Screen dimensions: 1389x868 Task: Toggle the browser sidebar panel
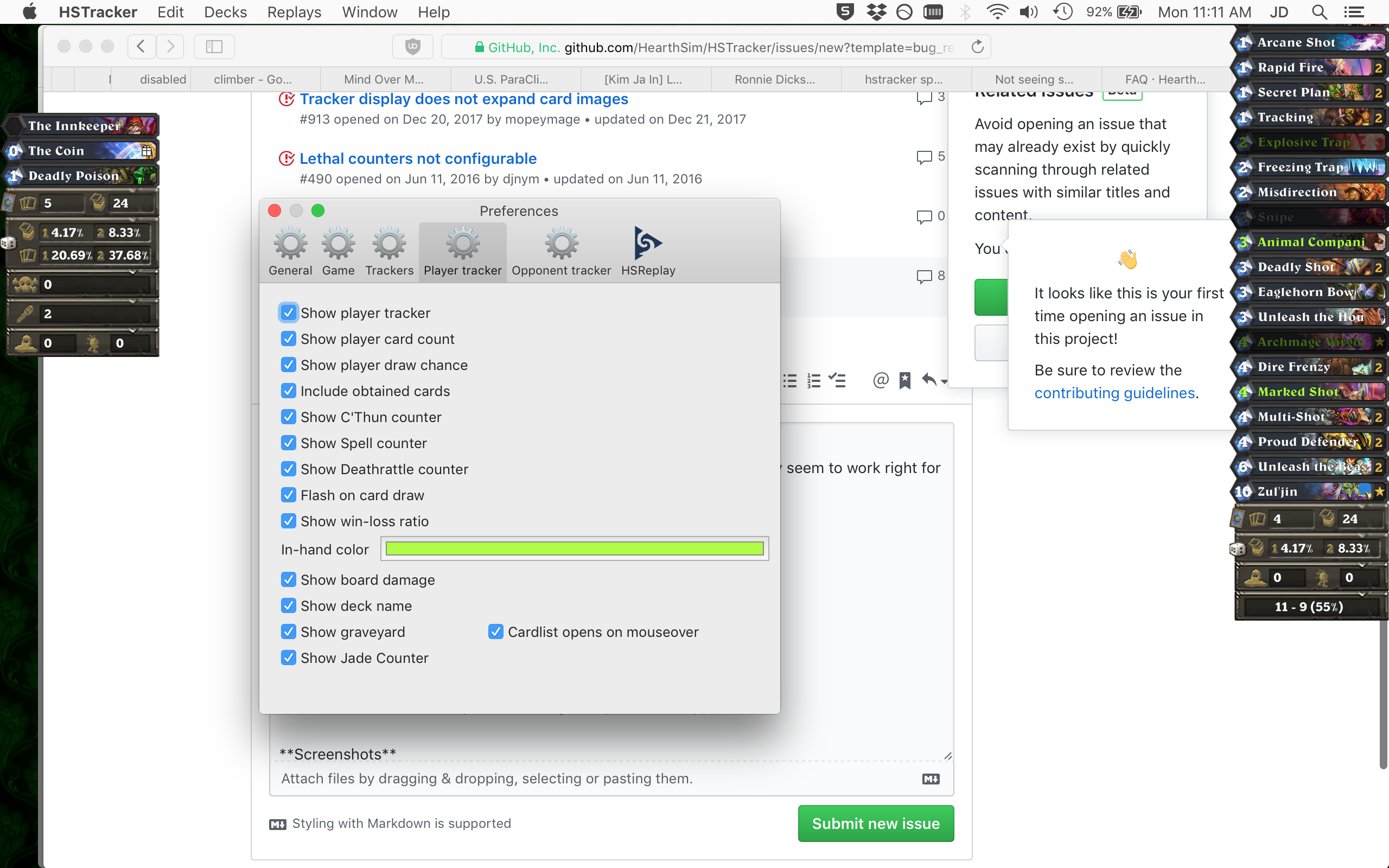[x=214, y=47]
